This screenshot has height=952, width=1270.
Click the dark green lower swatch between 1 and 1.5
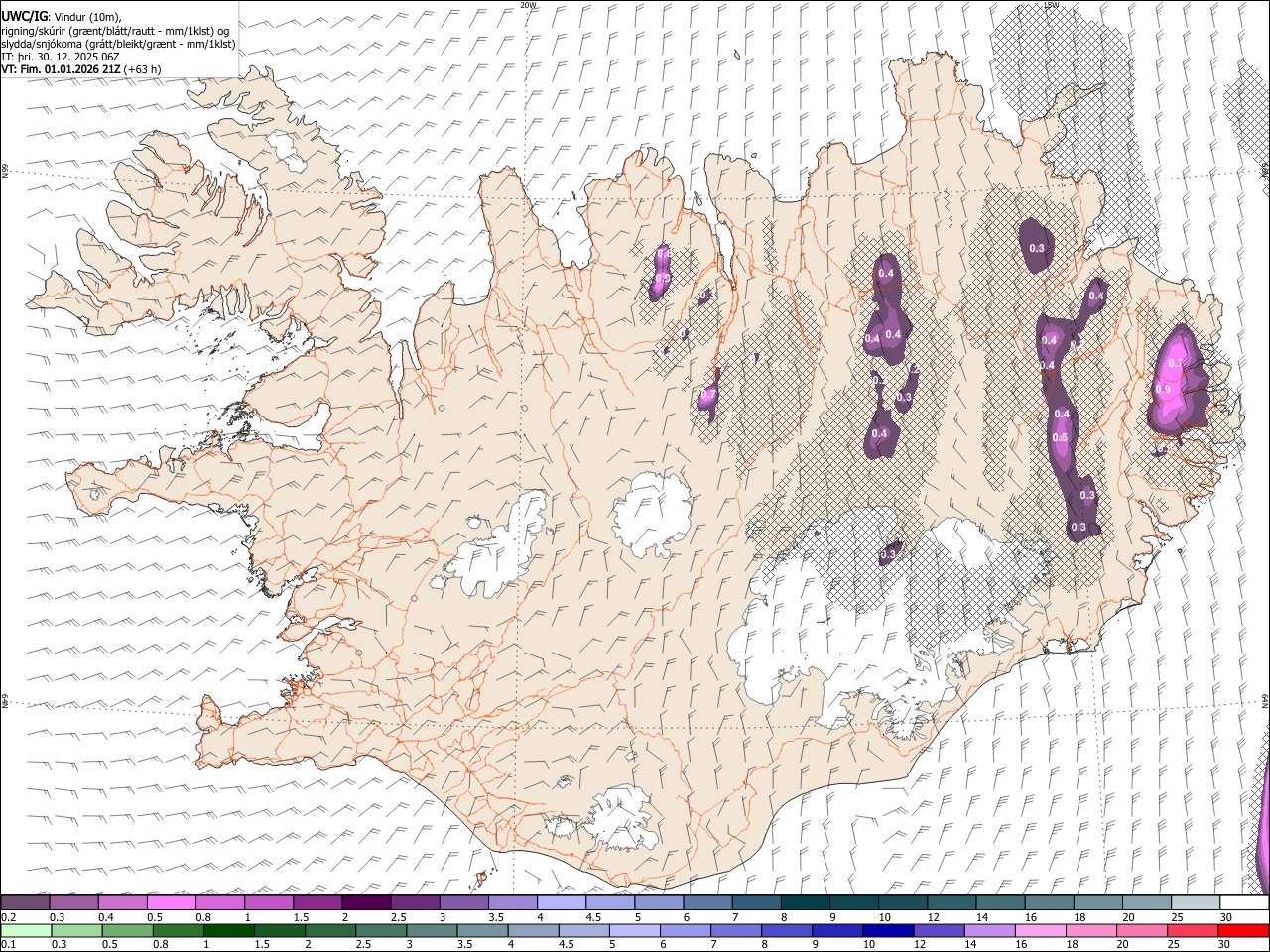[228, 931]
